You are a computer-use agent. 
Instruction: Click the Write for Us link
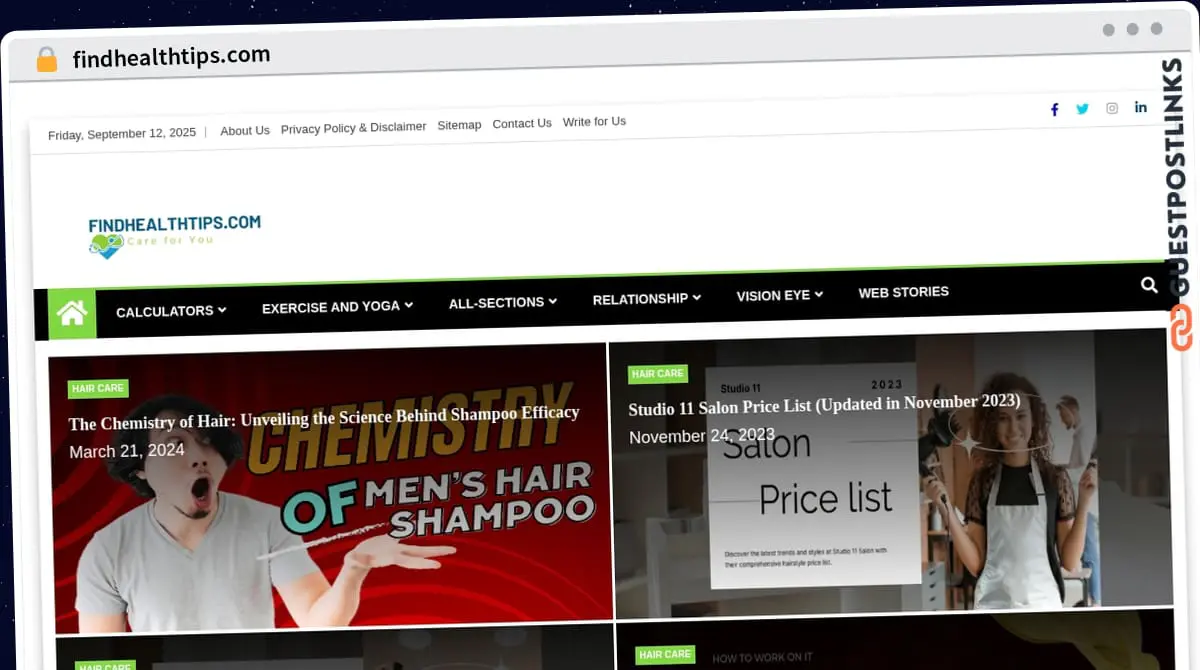click(x=594, y=121)
